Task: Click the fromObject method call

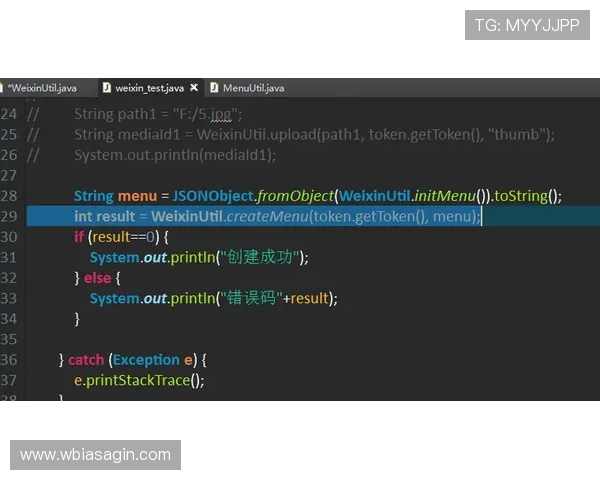Action: click(x=294, y=196)
